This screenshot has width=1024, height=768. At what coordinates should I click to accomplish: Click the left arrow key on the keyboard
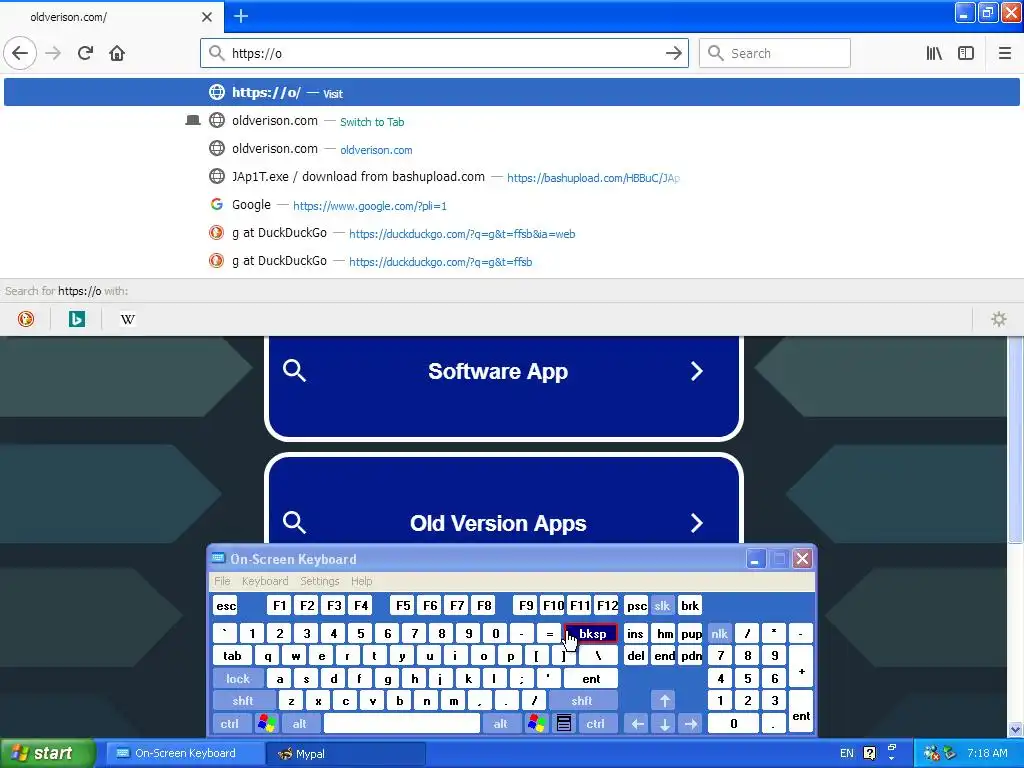click(637, 724)
